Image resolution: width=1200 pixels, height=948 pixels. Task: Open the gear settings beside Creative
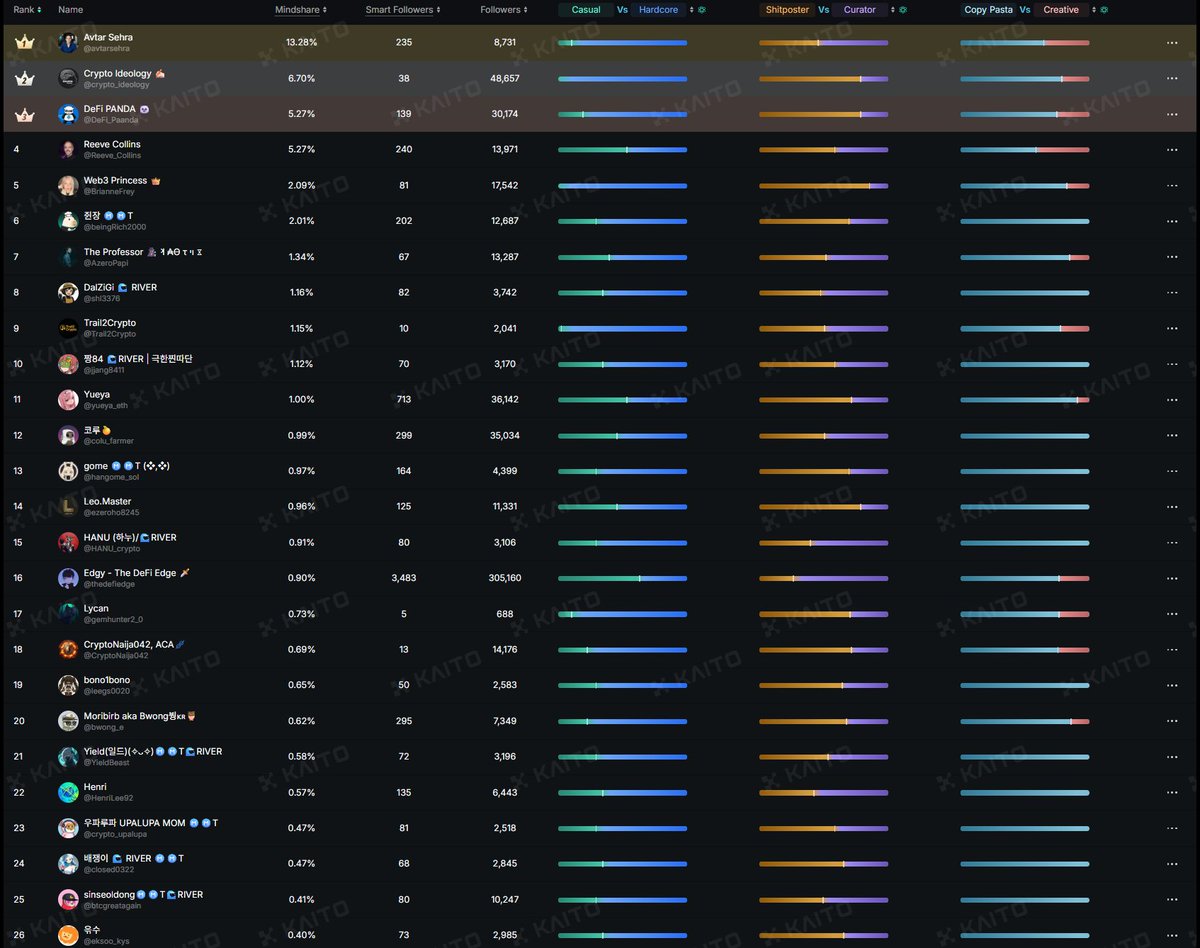click(1104, 10)
